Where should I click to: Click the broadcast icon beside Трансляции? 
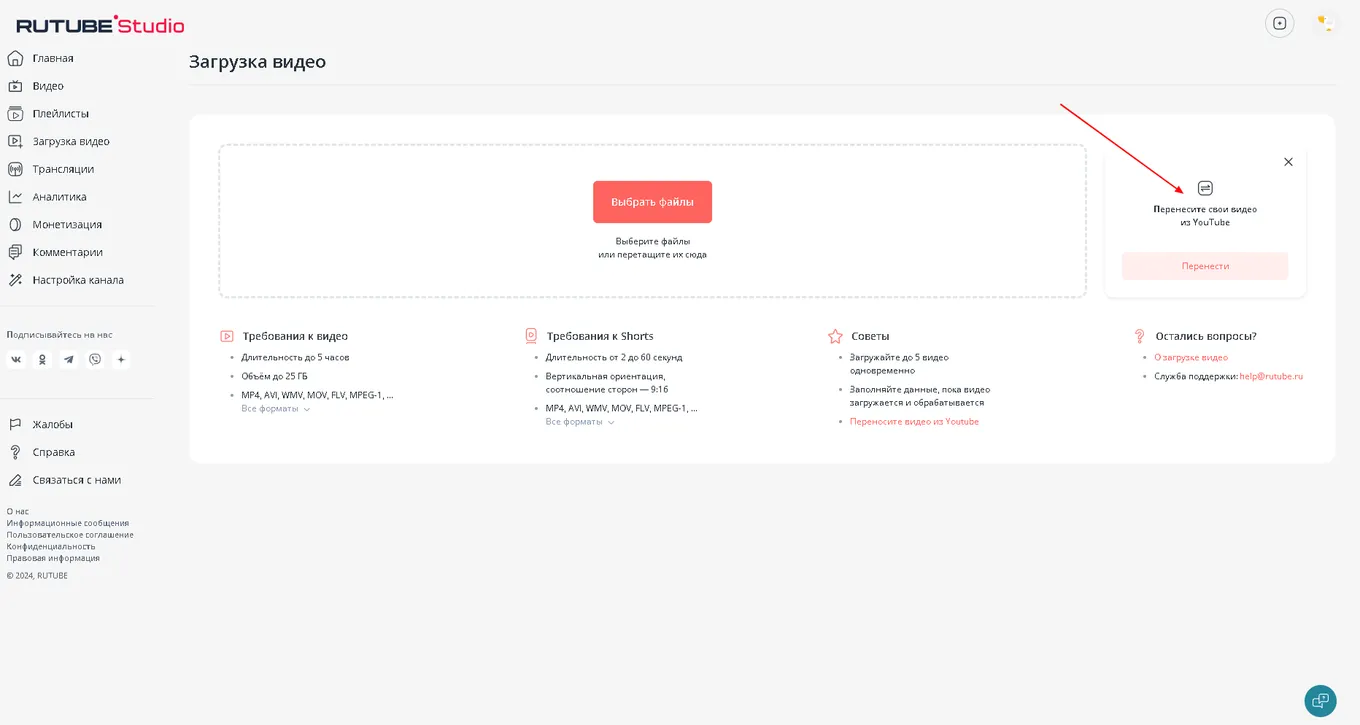click(15, 169)
